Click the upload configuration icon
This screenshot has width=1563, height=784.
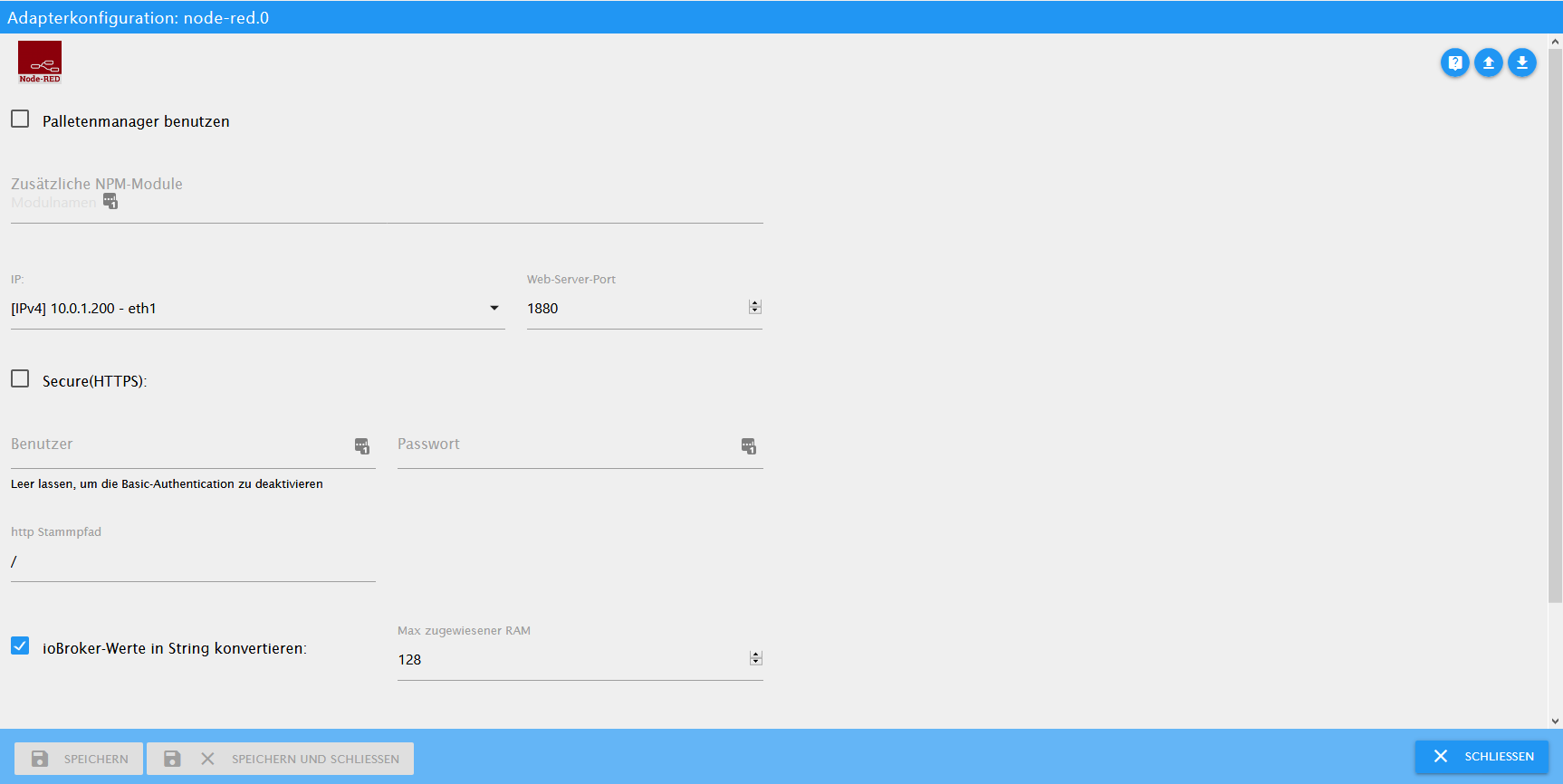click(1489, 62)
